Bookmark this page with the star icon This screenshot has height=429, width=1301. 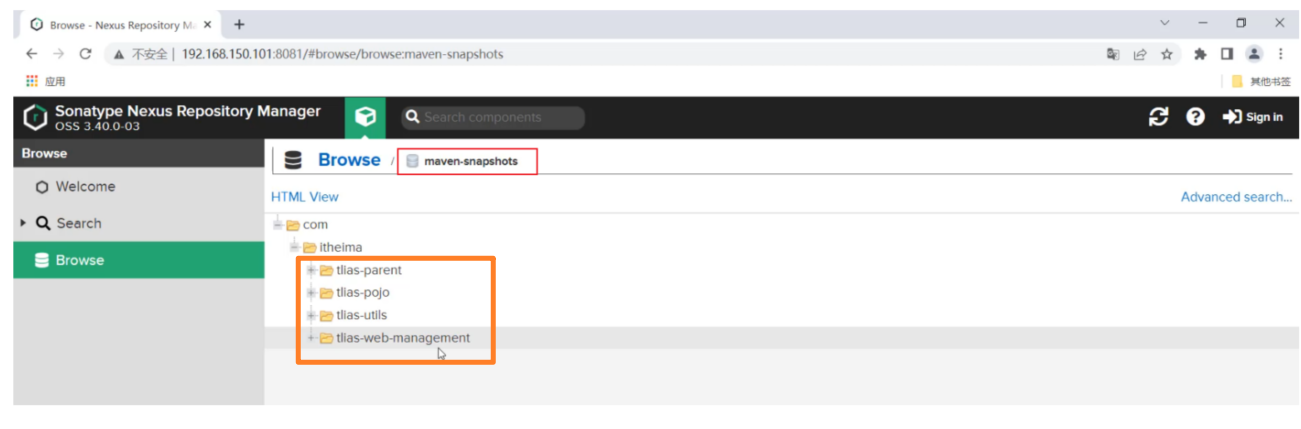[x=1166, y=54]
